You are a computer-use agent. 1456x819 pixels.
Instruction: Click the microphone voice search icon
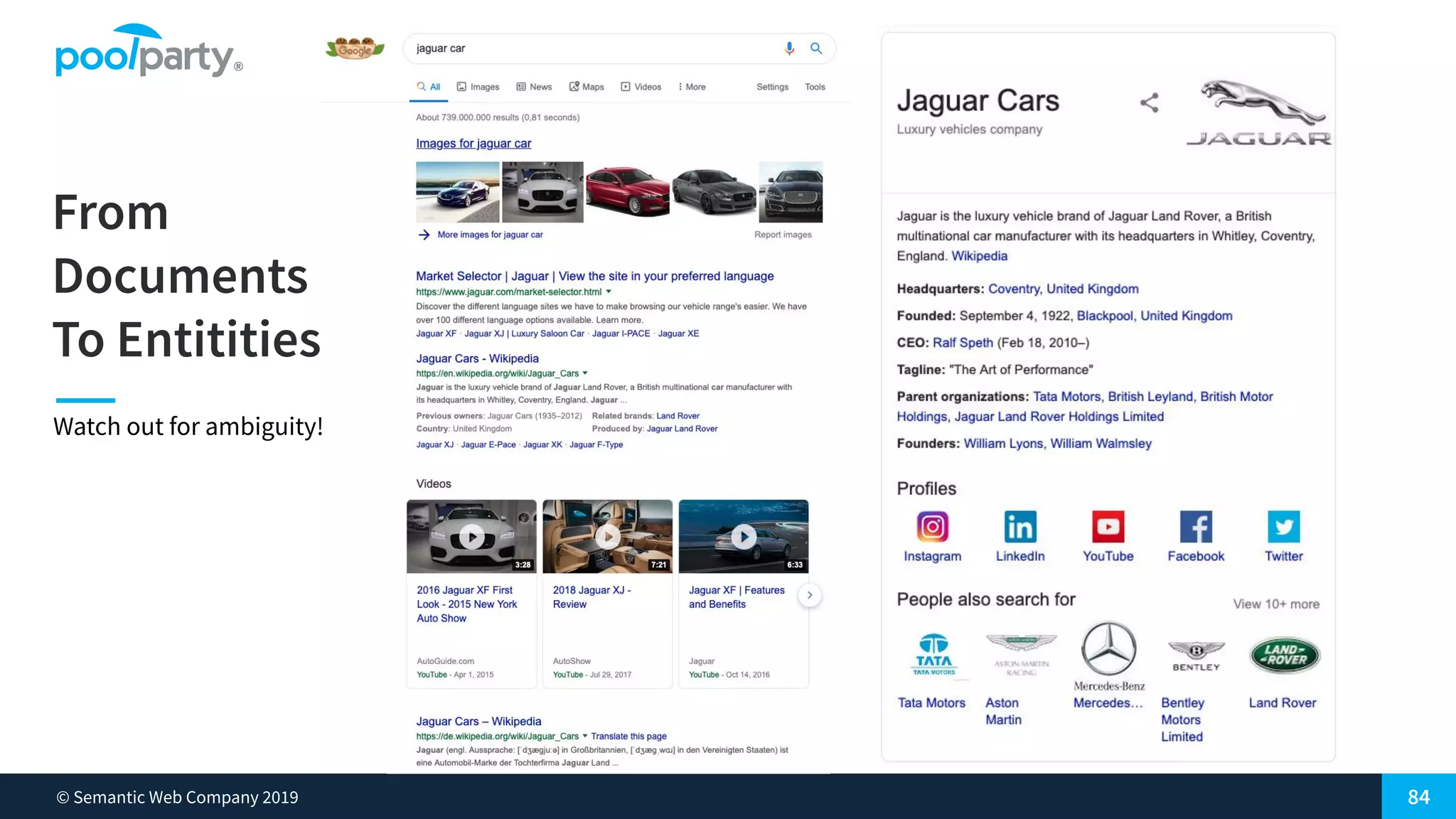pyautogui.click(x=789, y=48)
